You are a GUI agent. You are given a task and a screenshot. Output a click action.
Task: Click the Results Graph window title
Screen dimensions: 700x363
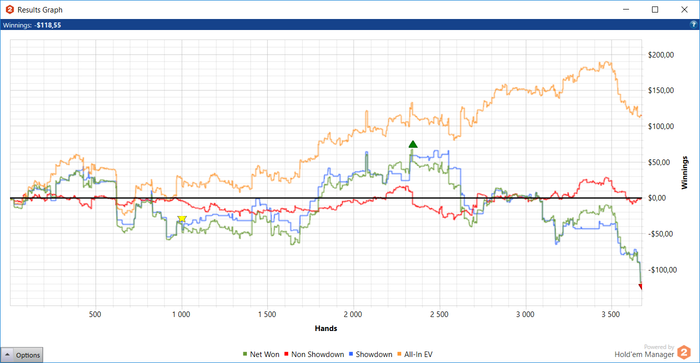[40, 10]
